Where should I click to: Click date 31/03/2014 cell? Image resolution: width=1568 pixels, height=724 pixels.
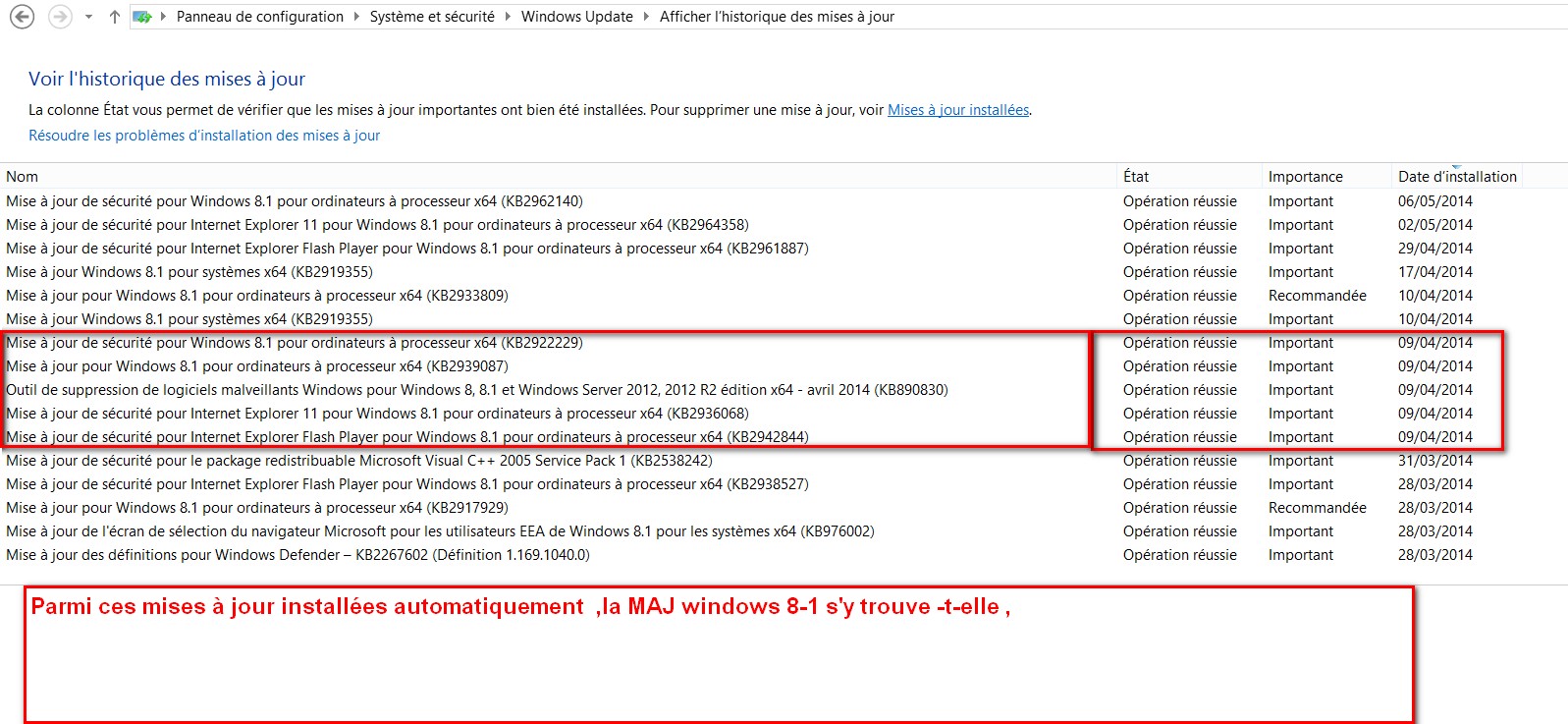1435,461
